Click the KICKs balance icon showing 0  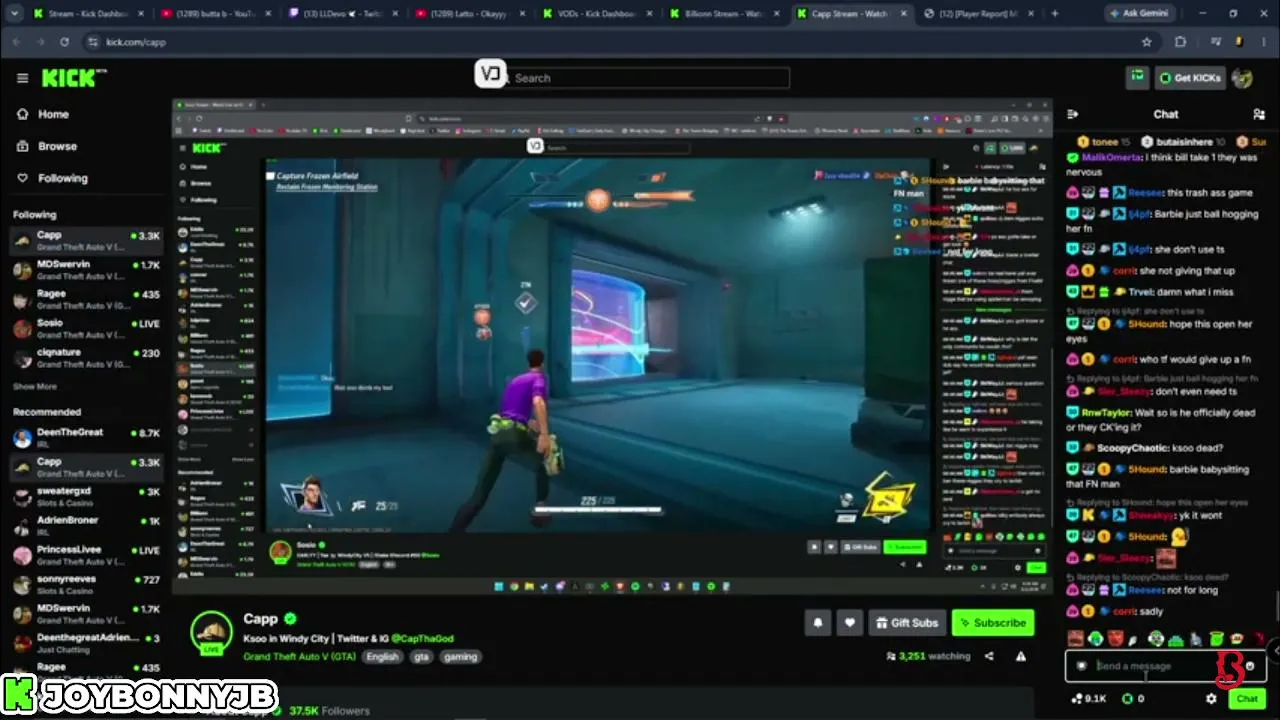(1127, 699)
